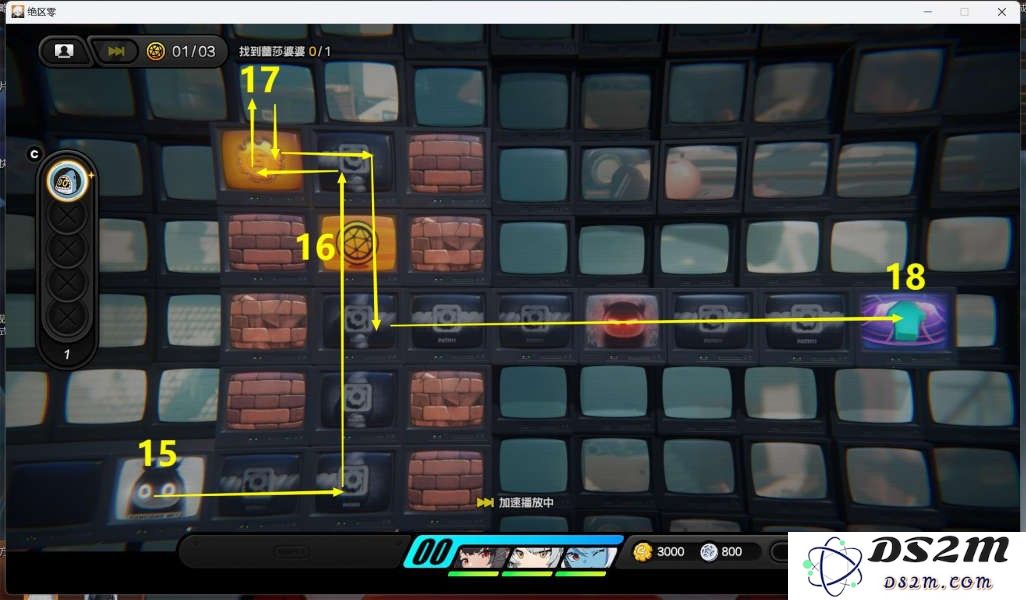Click the 绝区零 window title icon
The width and height of the screenshot is (1026, 600).
pos(18,11)
